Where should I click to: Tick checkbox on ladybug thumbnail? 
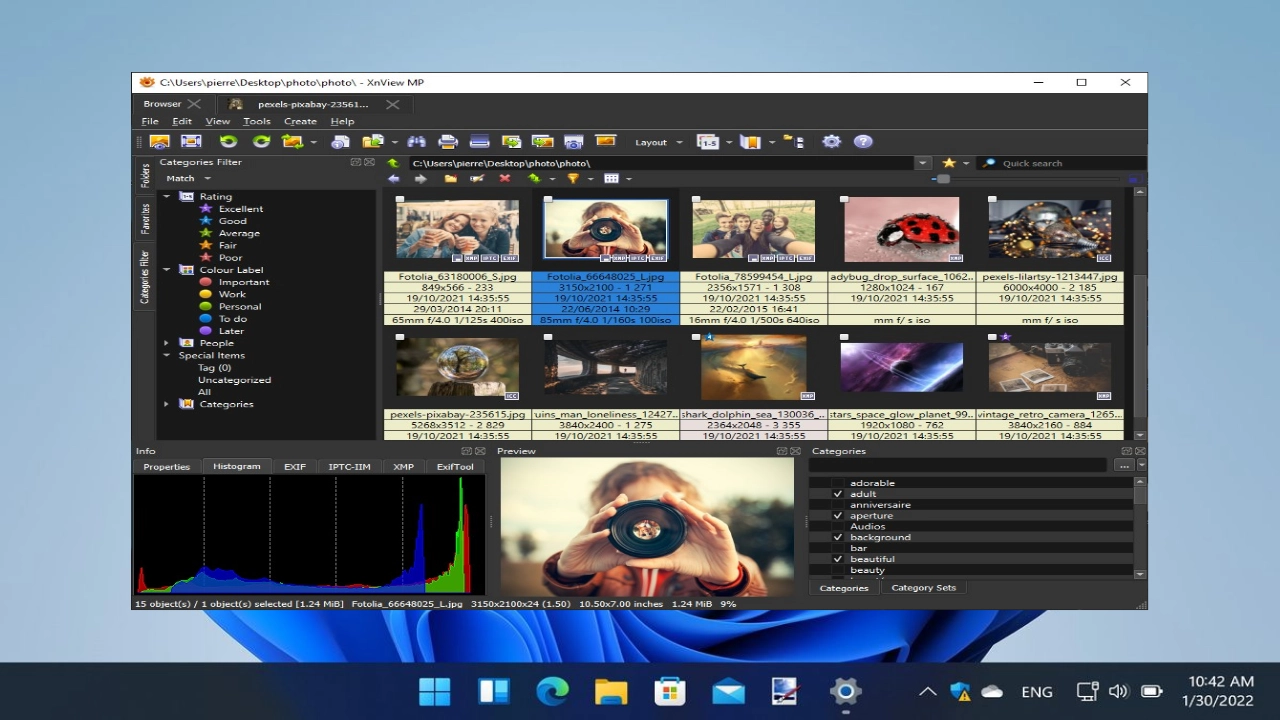(x=844, y=200)
